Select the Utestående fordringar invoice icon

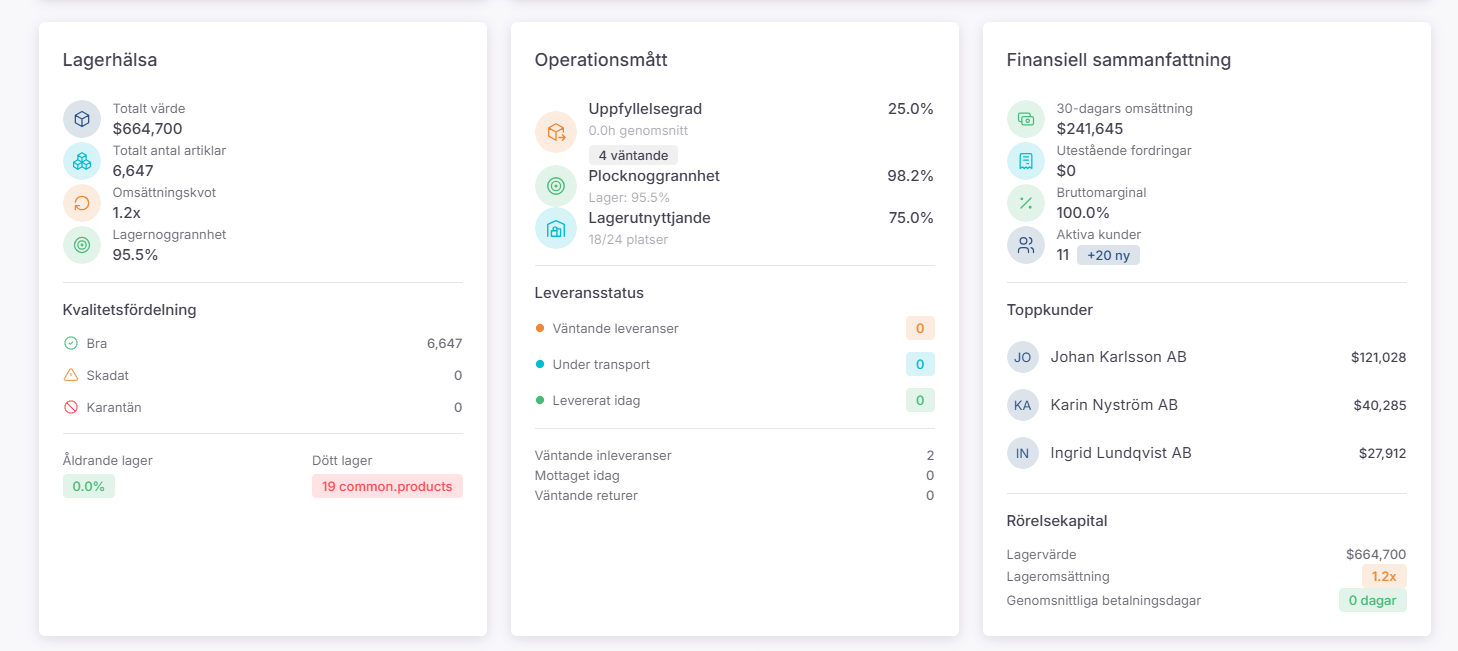[1025, 160]
